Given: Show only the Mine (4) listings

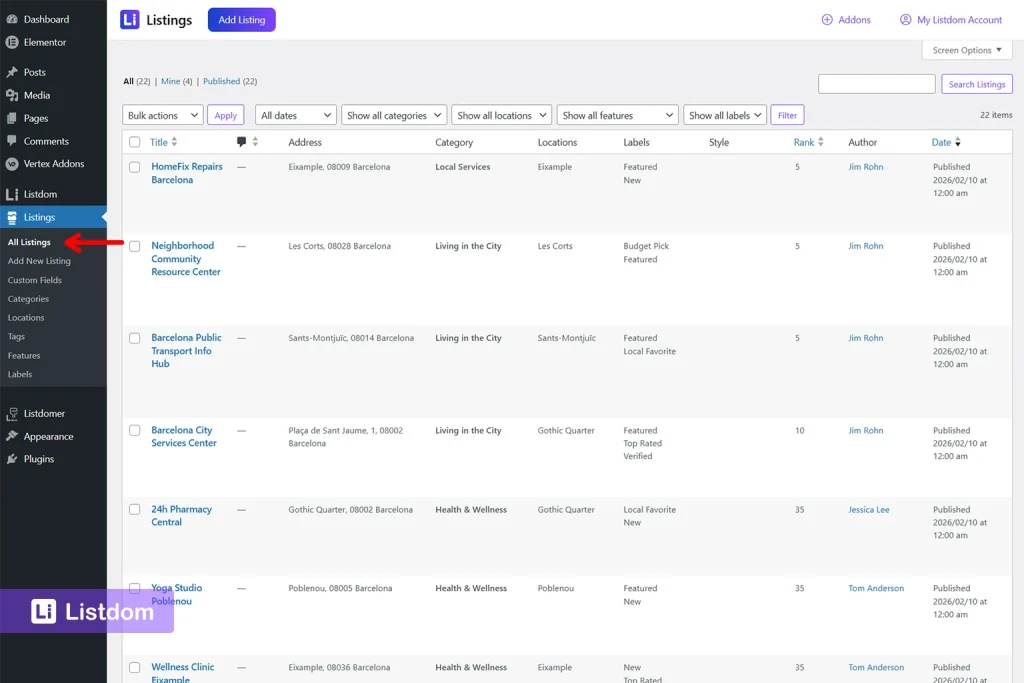Looking at the screenshot, I should 176,82.
